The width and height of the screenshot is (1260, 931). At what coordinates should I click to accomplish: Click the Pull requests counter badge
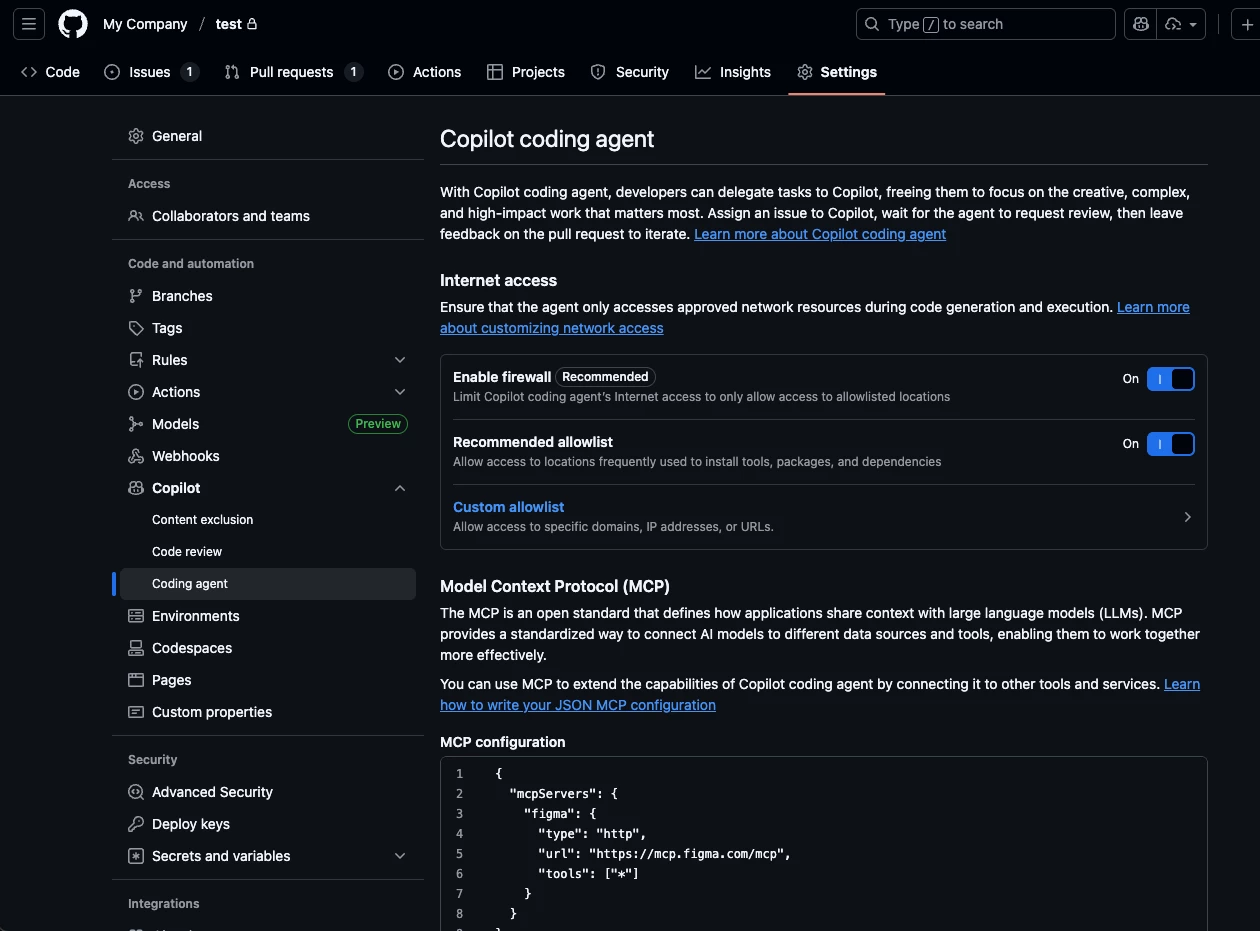353,72
